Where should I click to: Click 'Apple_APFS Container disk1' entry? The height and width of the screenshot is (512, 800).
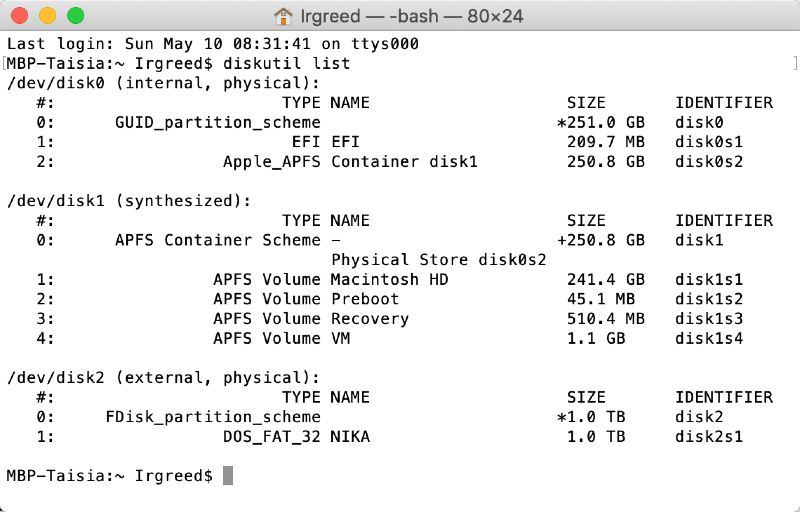point(350,162)
